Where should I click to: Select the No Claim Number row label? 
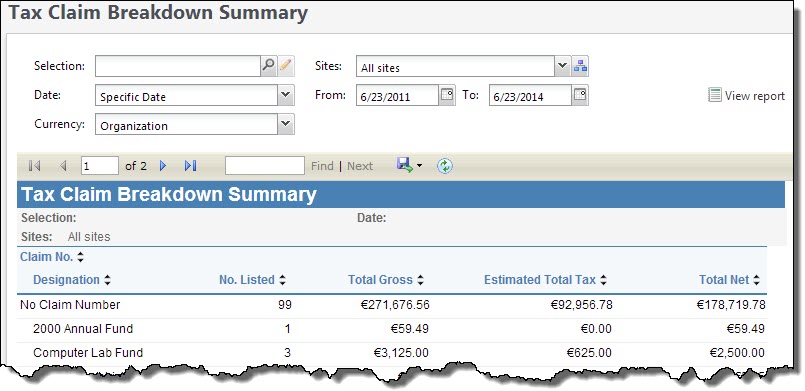pos(70,305)
